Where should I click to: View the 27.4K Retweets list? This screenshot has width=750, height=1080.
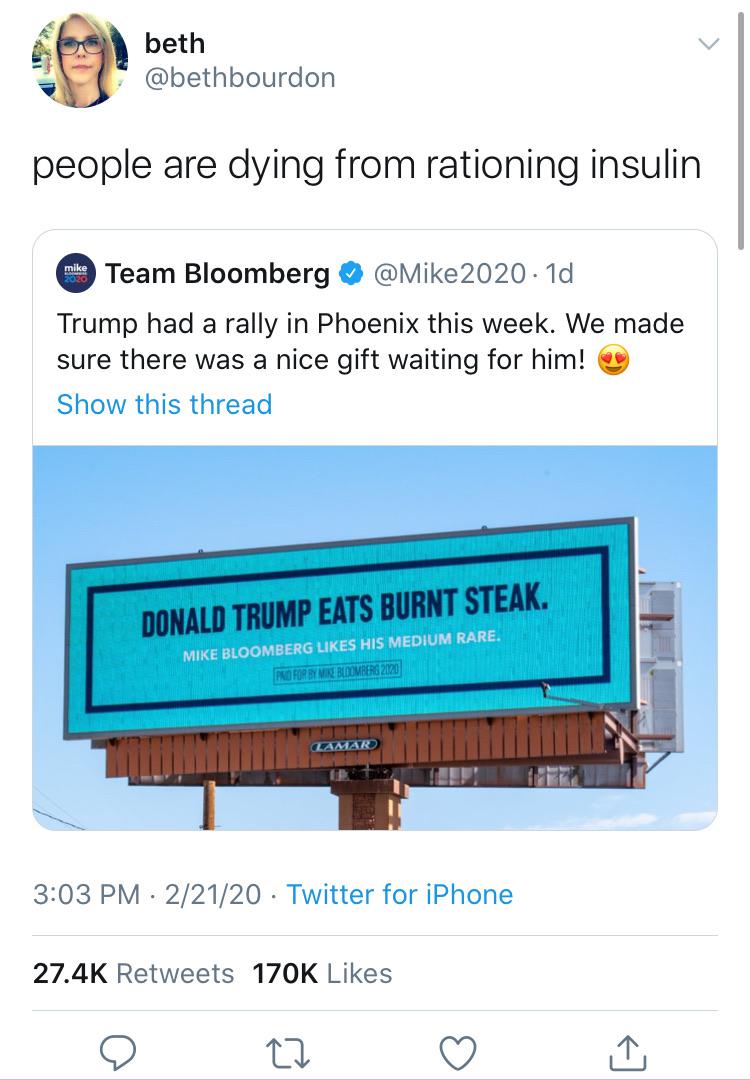coord(133,973)
